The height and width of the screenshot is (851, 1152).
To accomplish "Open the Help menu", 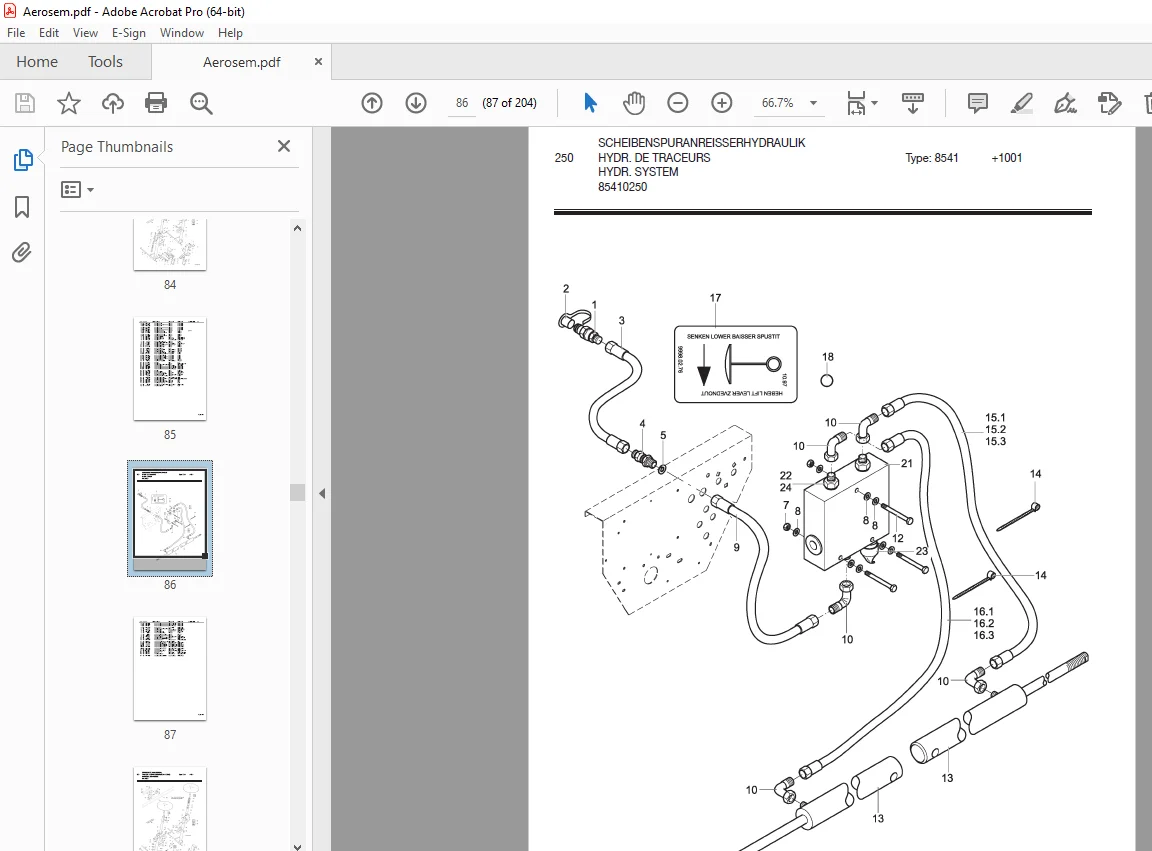I will click(230, 32).
